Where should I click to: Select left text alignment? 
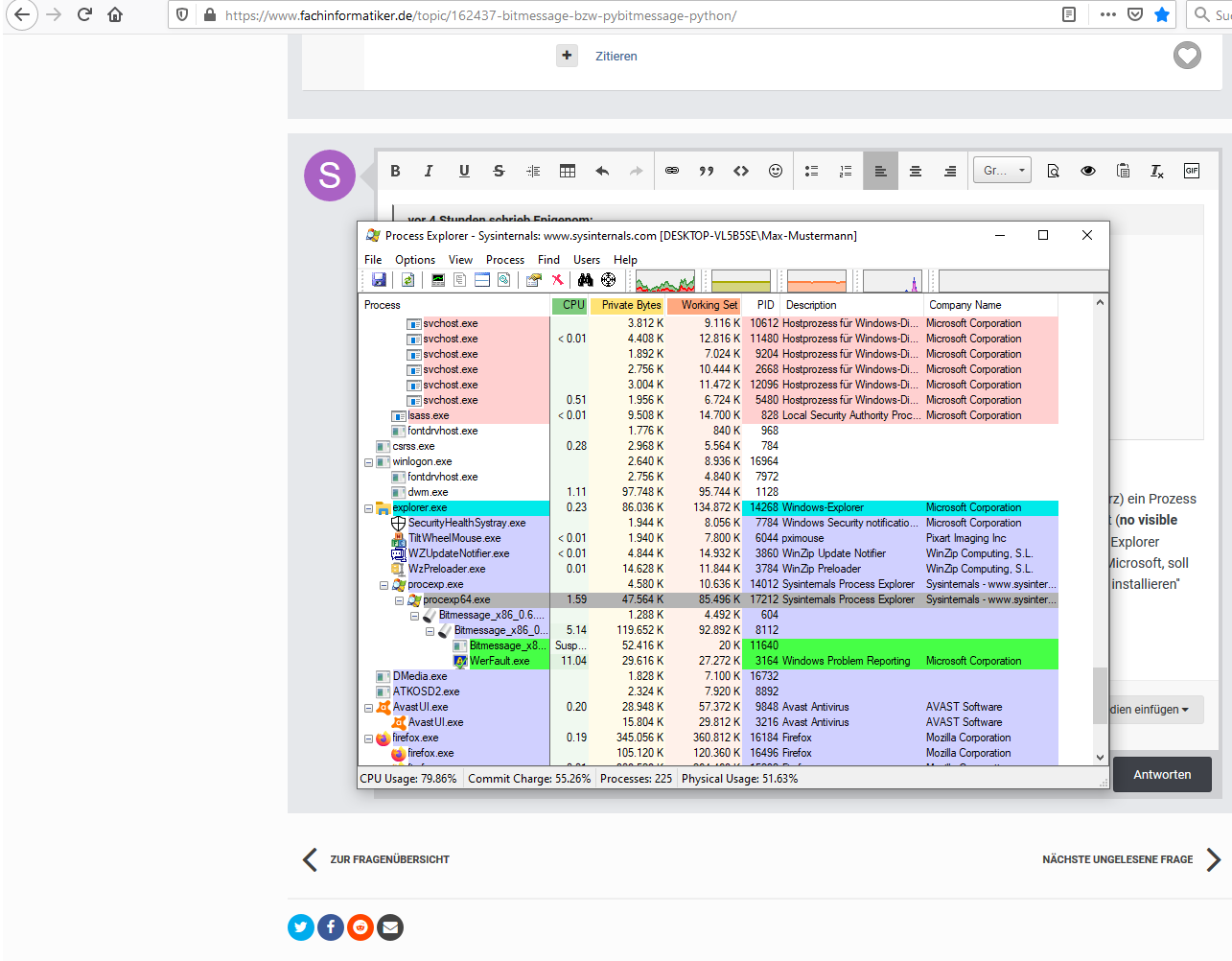click(880, 171)
